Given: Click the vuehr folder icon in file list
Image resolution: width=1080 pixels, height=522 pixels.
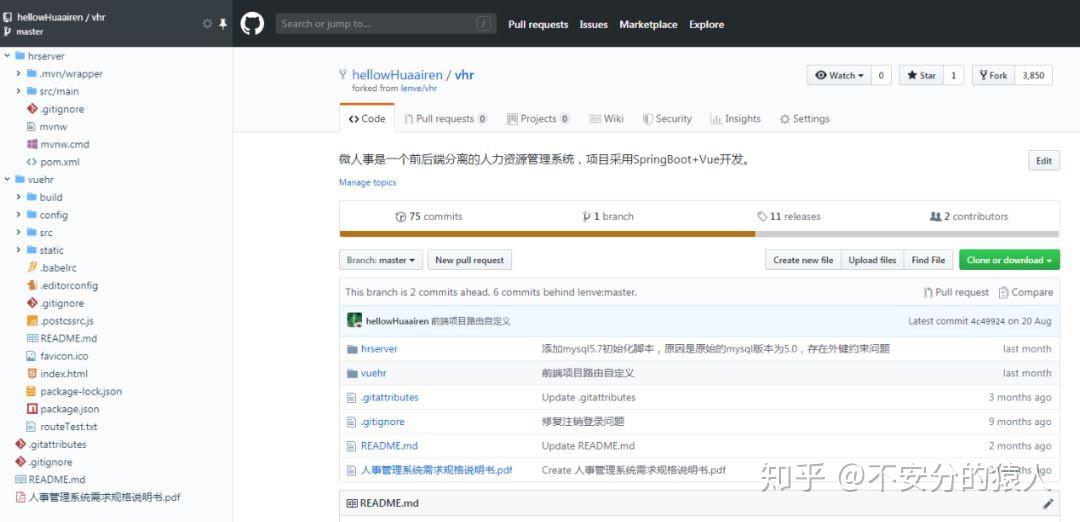Looking at the screenshot, I should pyautogui.click(x=353, y=373).
